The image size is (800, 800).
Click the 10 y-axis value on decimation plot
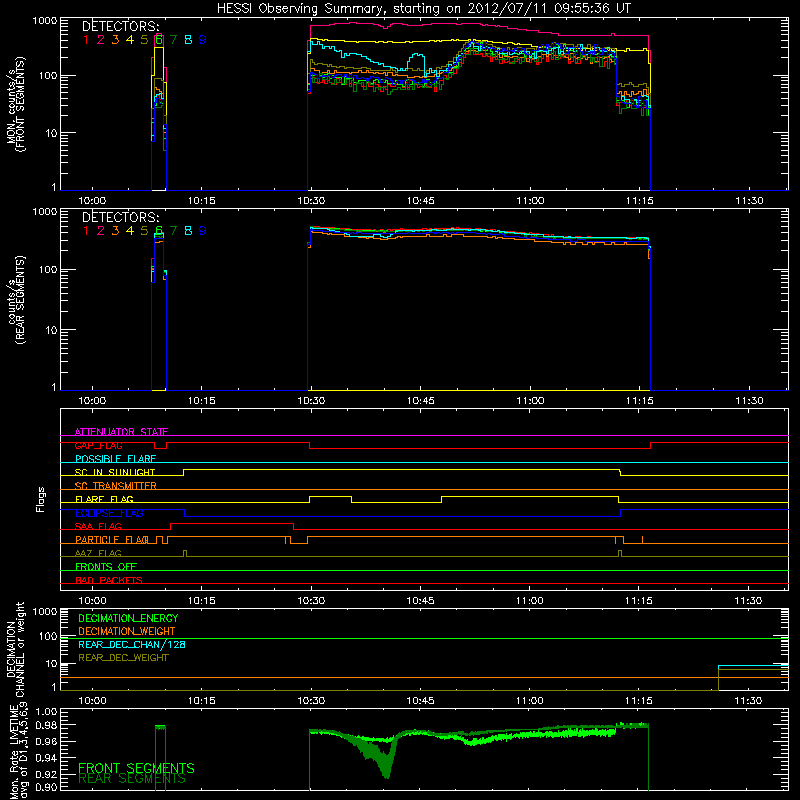tap(51, 664)
